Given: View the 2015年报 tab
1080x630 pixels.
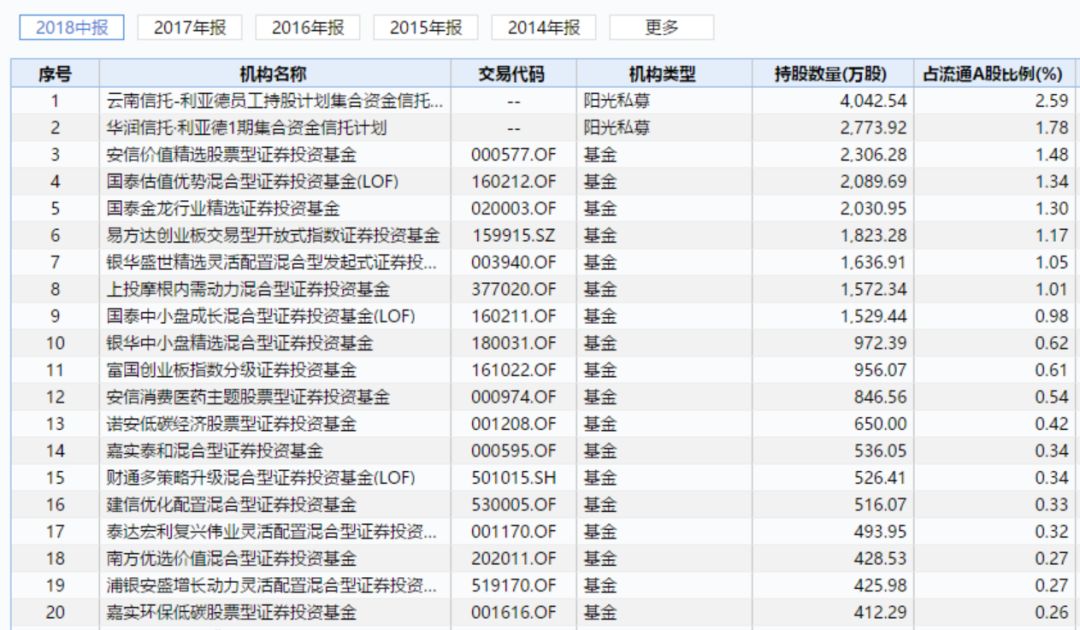Looking at the screenshot, I should pyautogui.click(x=426, y=28).
